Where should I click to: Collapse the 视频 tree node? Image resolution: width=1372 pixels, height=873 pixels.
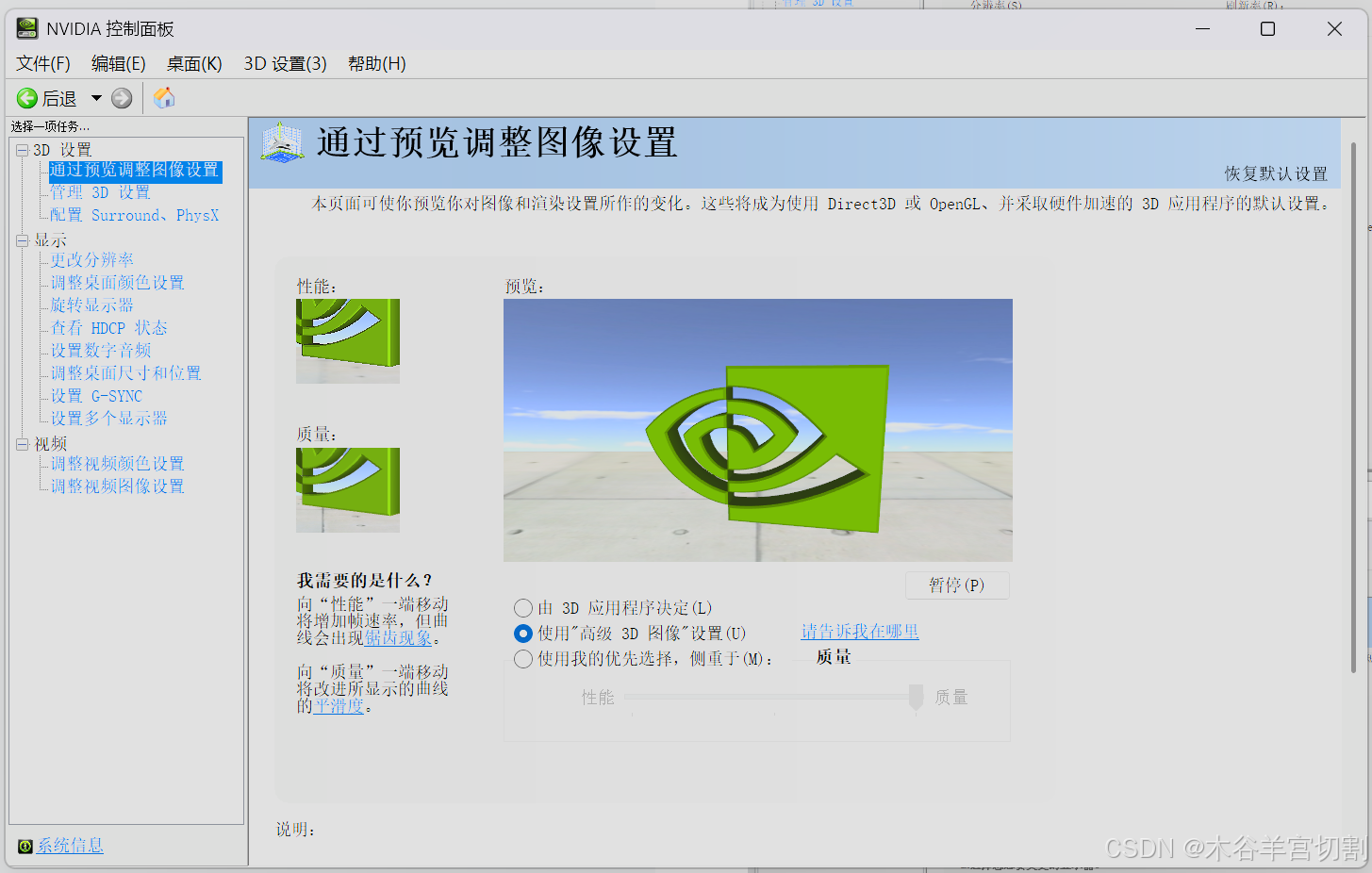tap(22, 444)
